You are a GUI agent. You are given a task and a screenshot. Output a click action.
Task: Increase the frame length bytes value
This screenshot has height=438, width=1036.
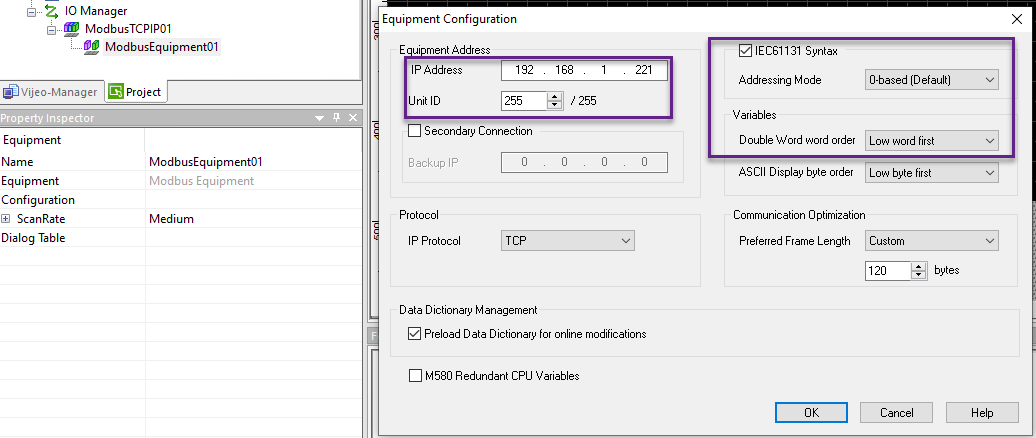[918, 266]
